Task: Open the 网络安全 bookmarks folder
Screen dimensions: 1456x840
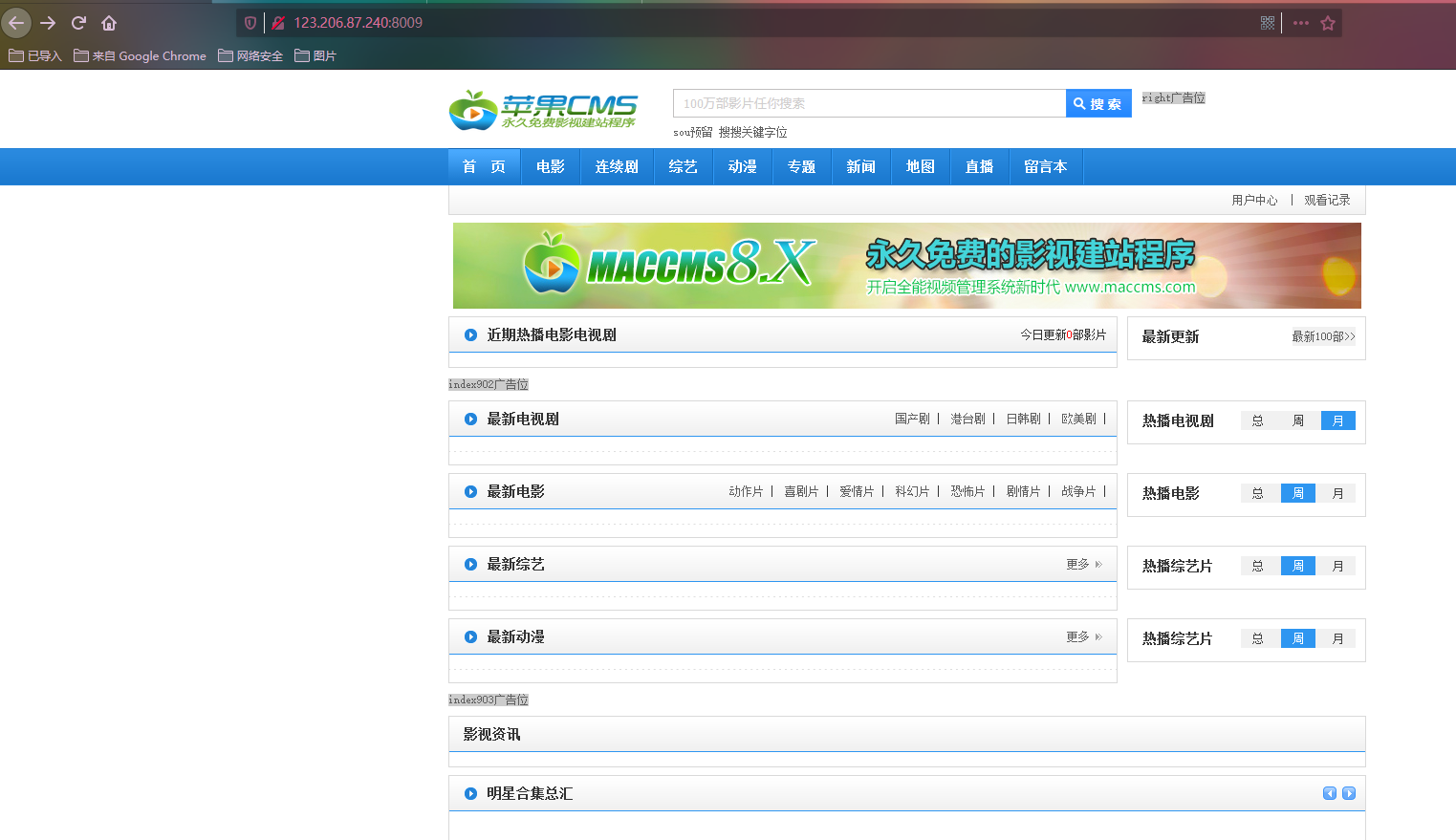Action: (250, 55)
